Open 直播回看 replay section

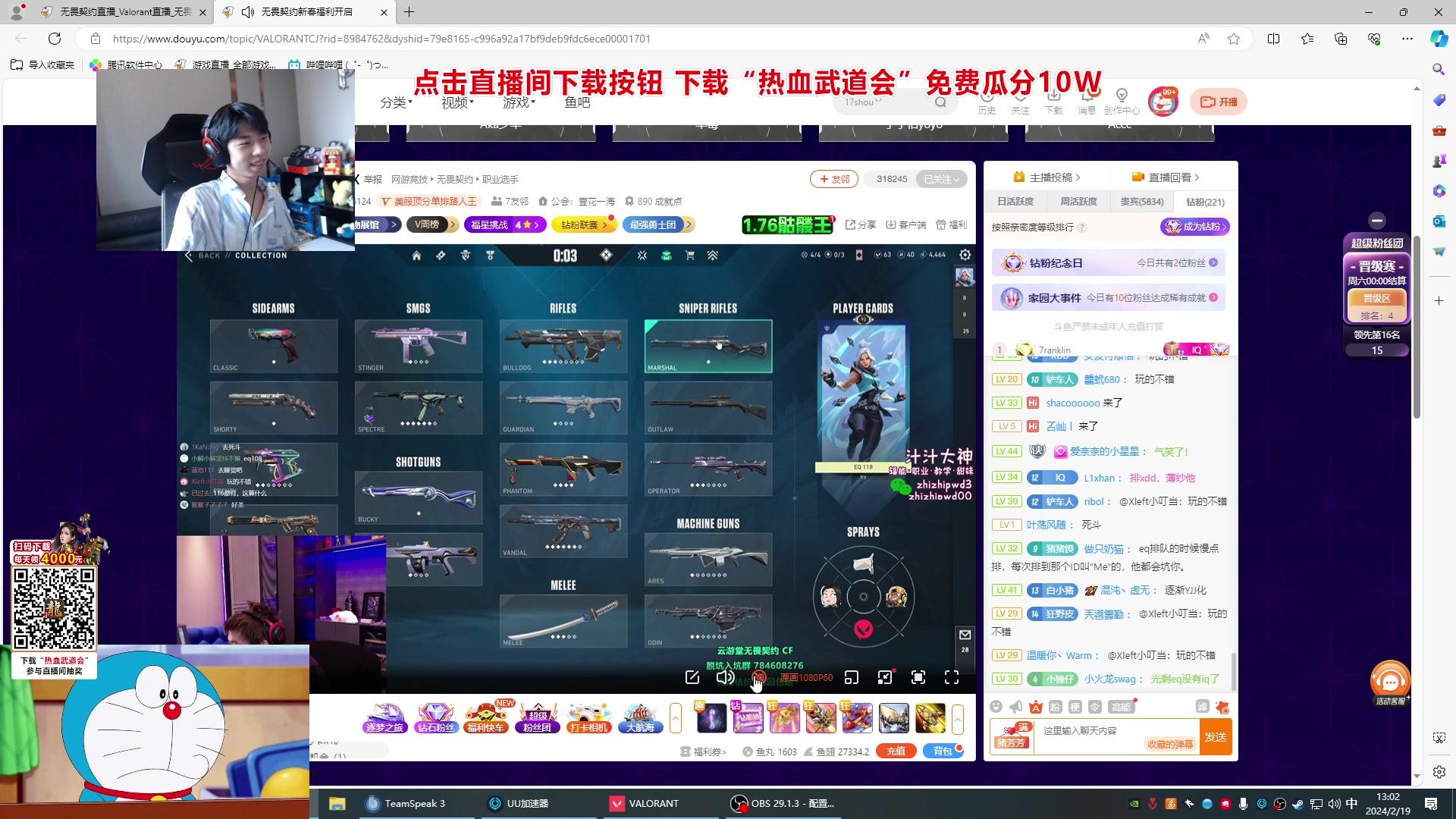coord(1166,177)
